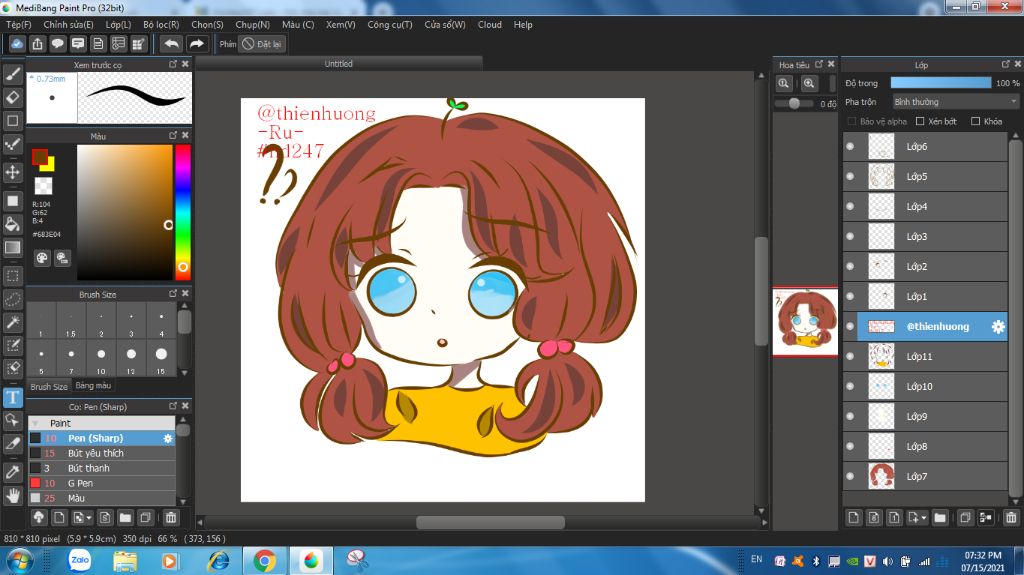
Task: Hide layer Lớp7
Action: click(x=850, y=476)
